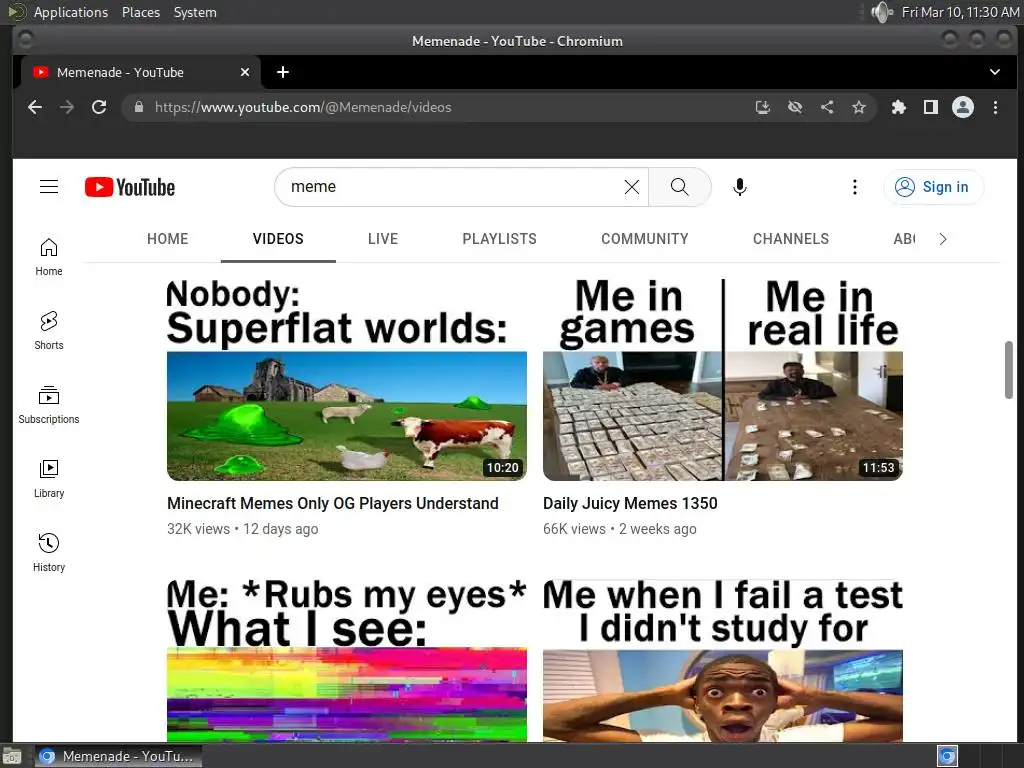Open the COMMUNITY channel tab

point(645,239)
